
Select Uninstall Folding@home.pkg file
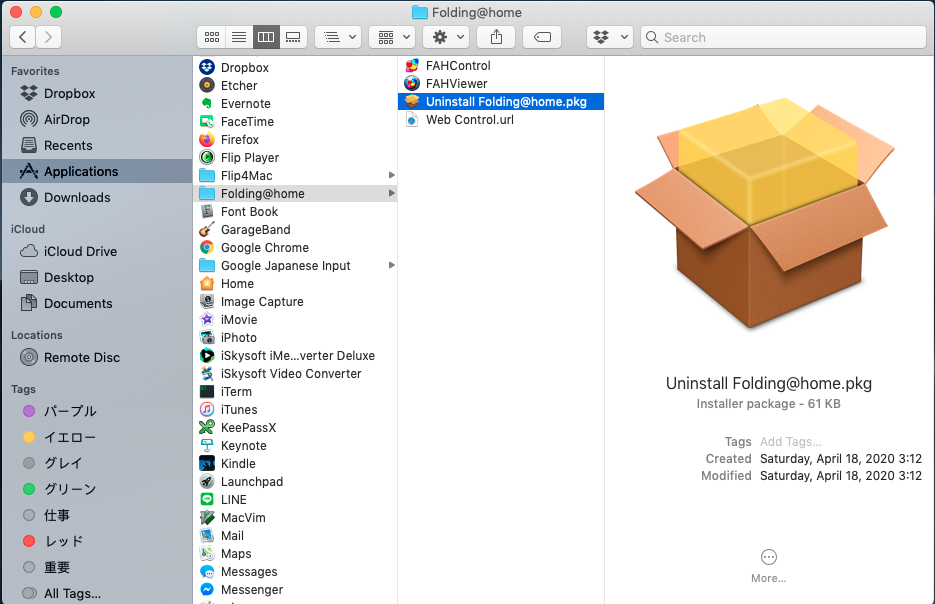click(x=501, y=101)
